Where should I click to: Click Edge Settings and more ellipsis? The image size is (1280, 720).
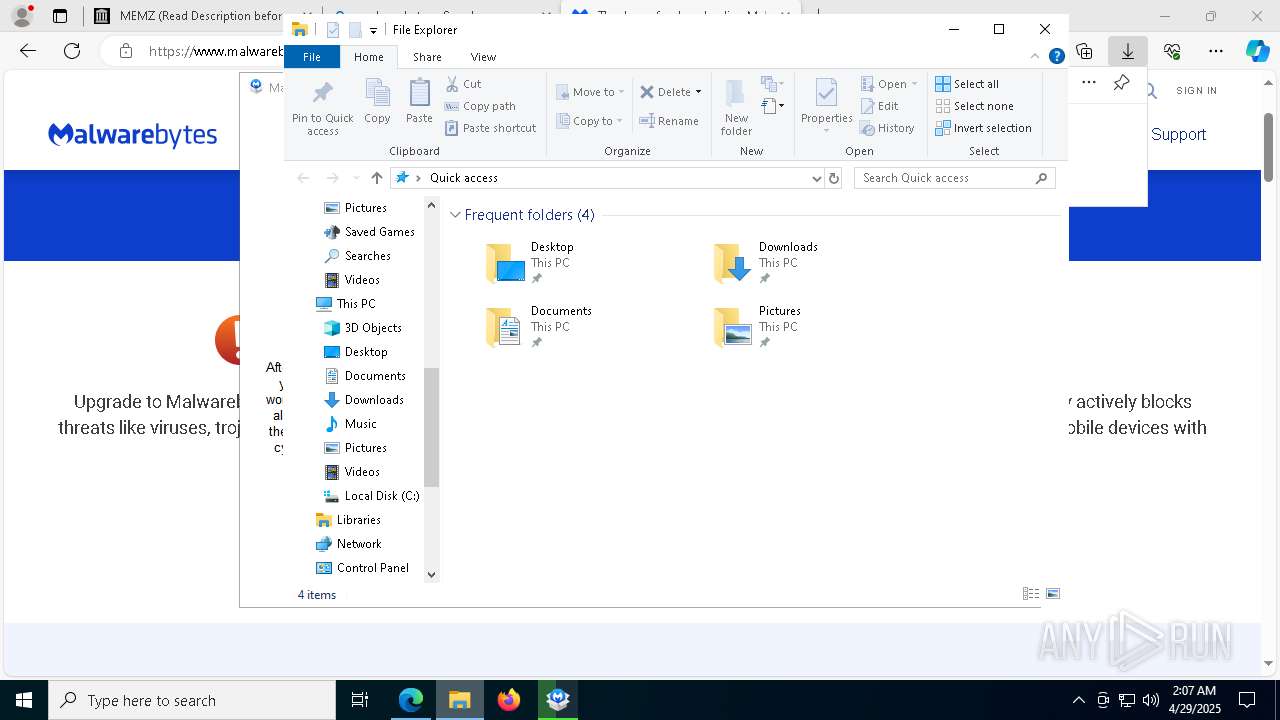click(x=1216, y=51)
